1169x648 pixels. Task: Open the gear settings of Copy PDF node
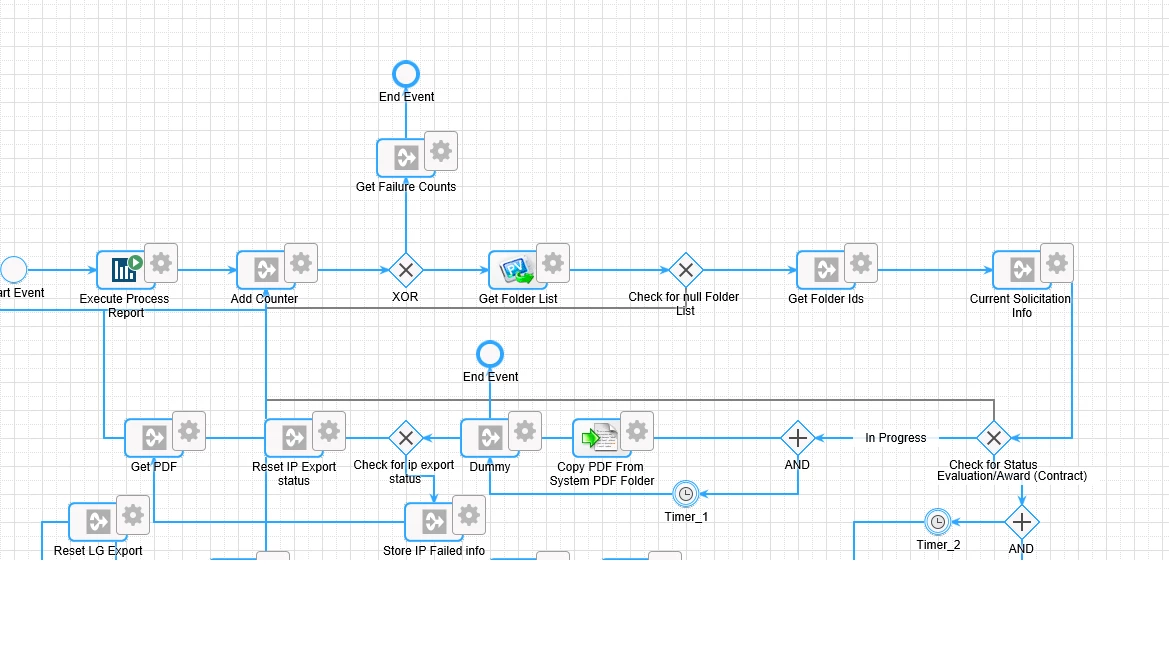pos(637,431)
